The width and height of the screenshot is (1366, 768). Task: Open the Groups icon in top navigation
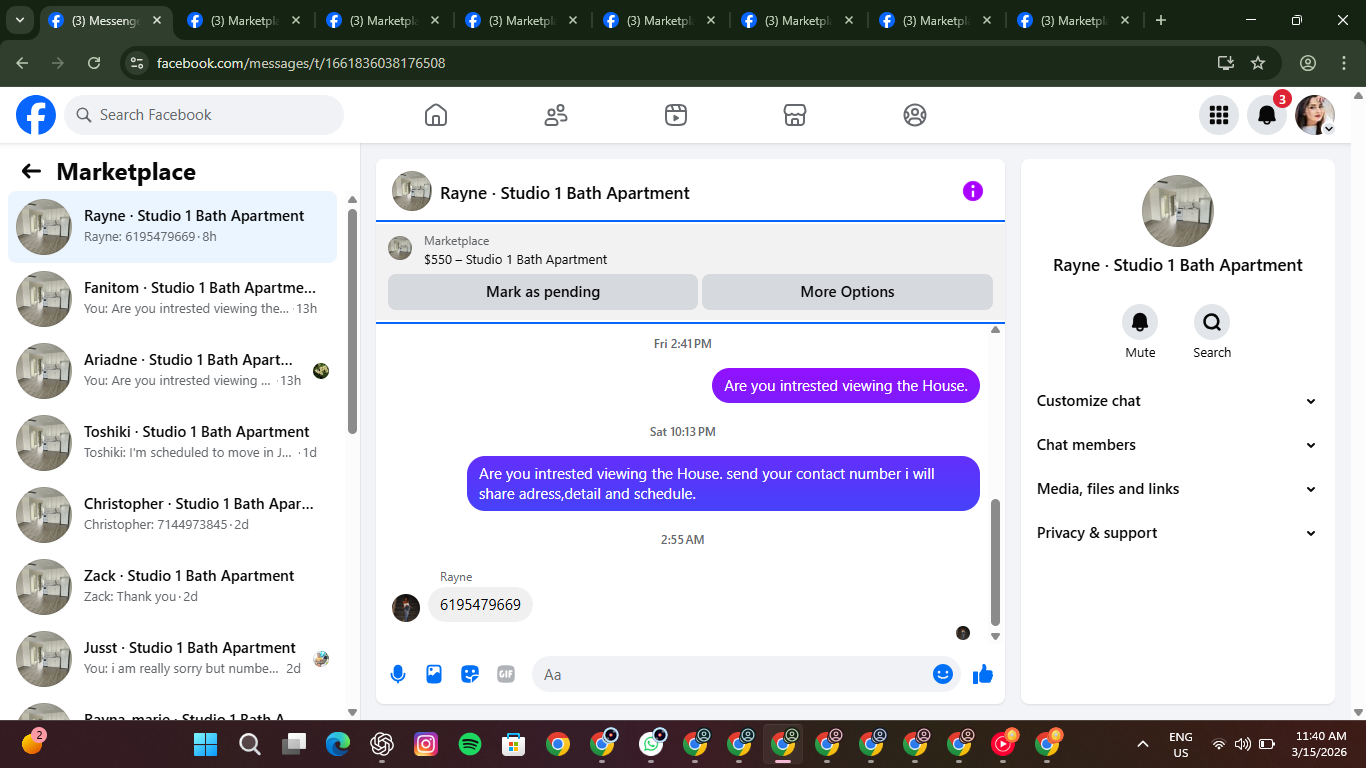click(x=915, y=115)
